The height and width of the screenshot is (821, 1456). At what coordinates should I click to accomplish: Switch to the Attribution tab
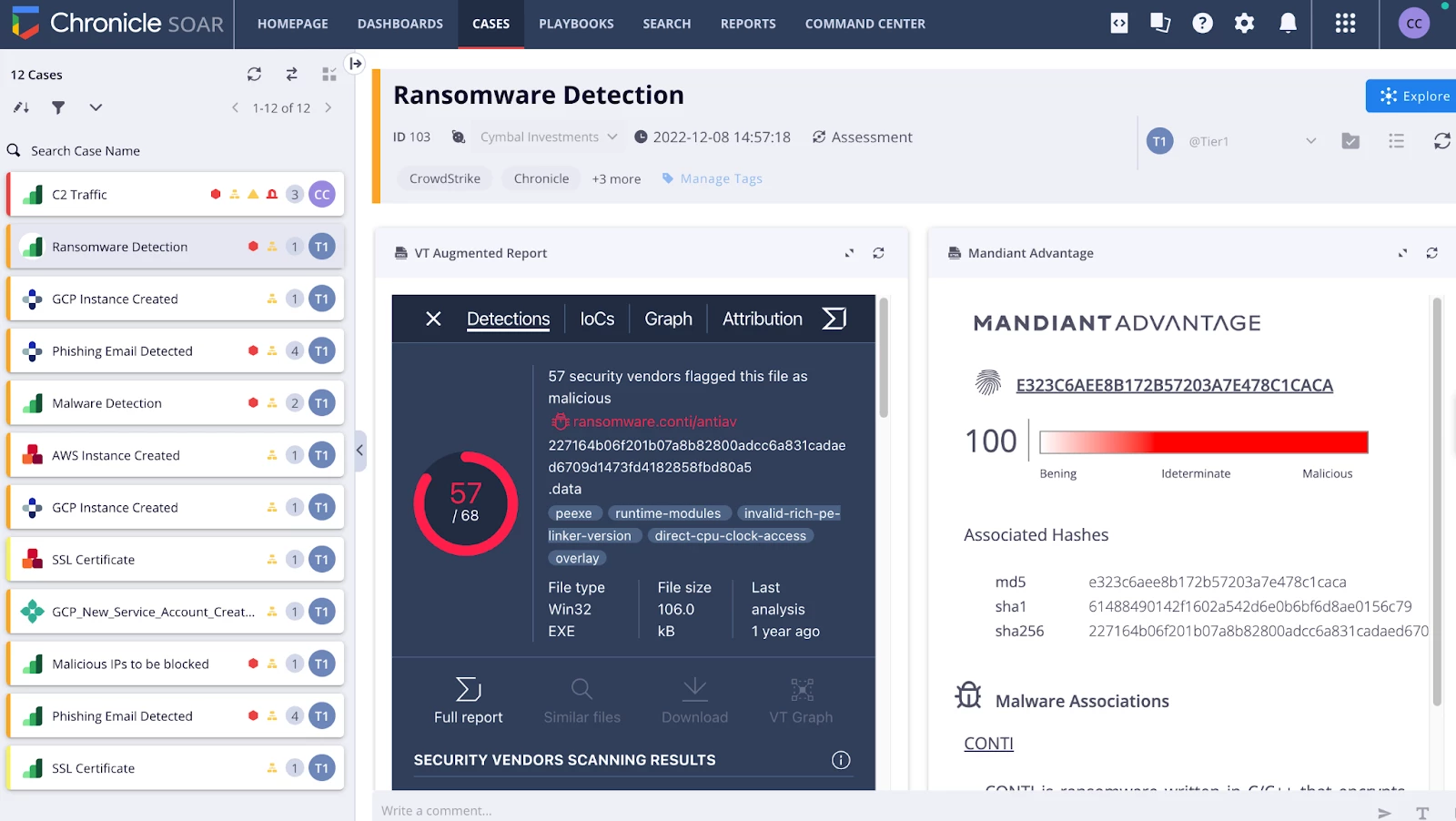pos(763,319)
